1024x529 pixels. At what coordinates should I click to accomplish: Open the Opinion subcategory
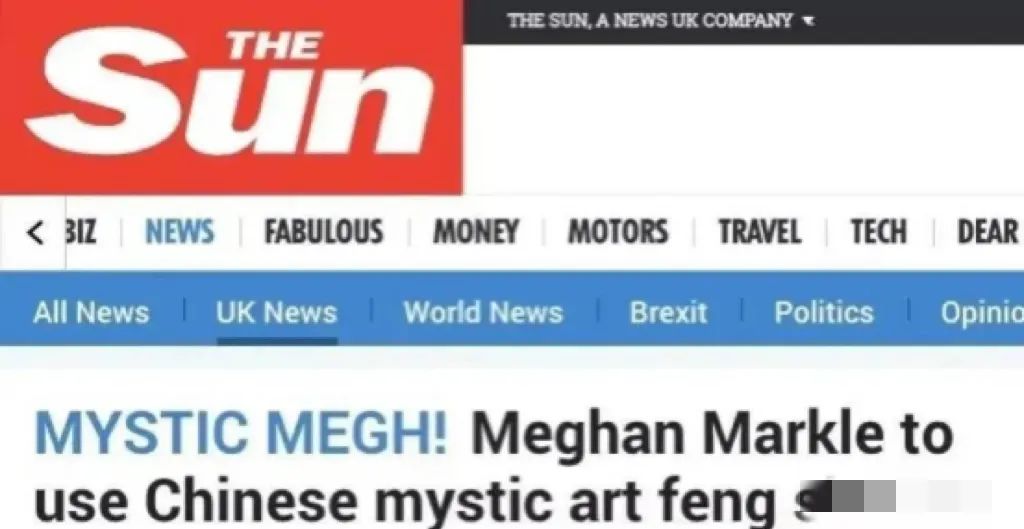982,312
